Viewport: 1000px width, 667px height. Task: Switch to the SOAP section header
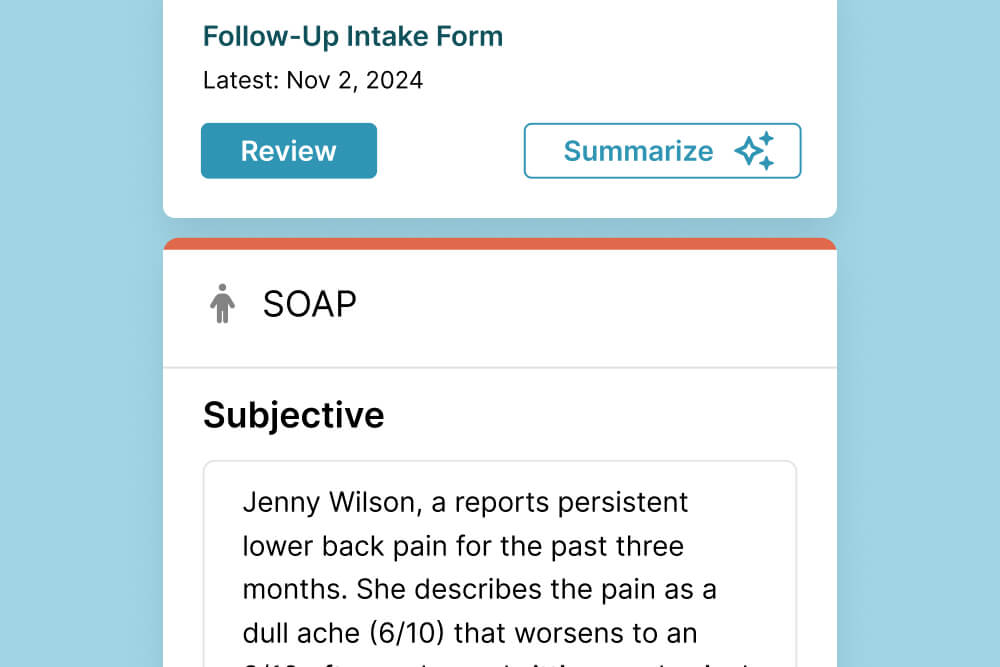coord(309,304)
